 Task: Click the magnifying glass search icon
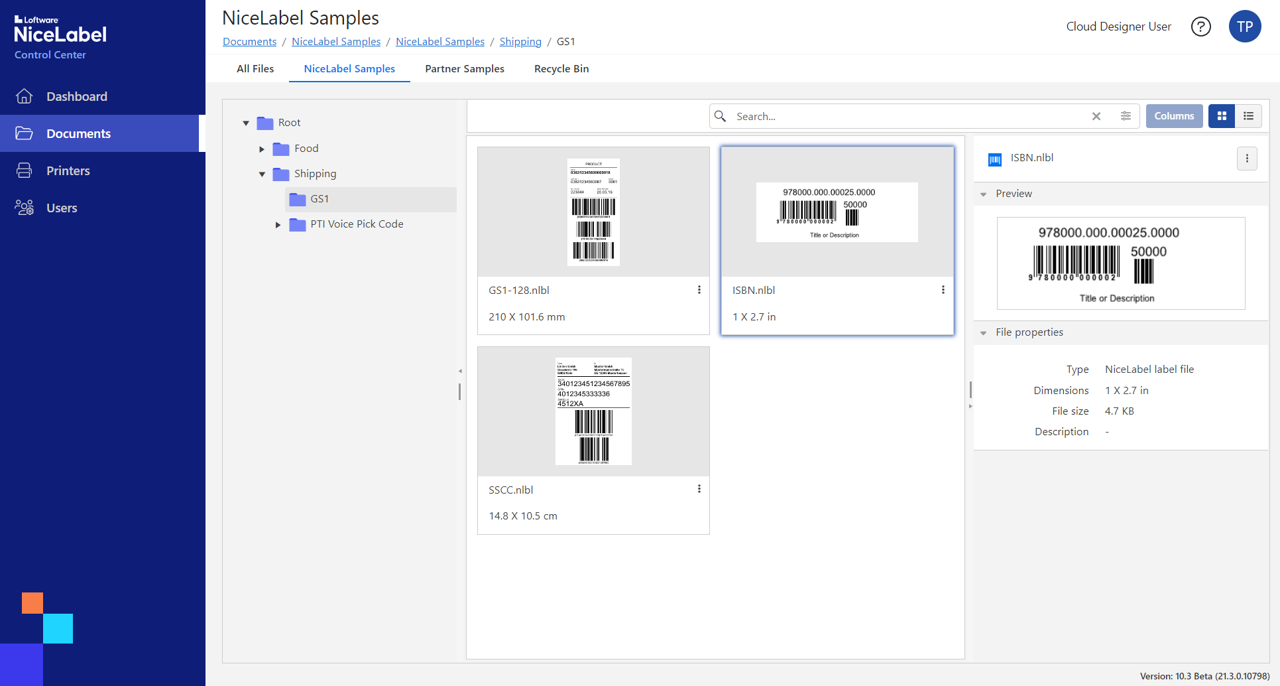(x=720, y=116)
